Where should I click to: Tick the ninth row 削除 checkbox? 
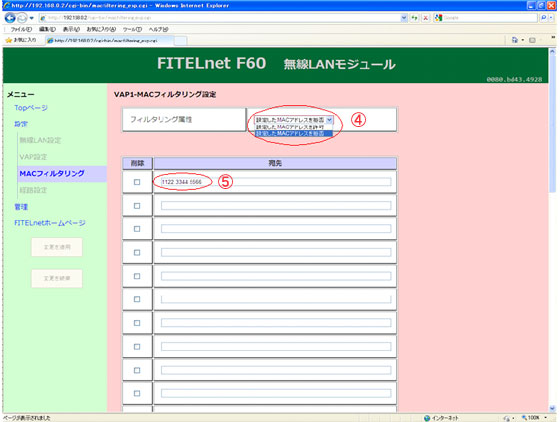137,370
